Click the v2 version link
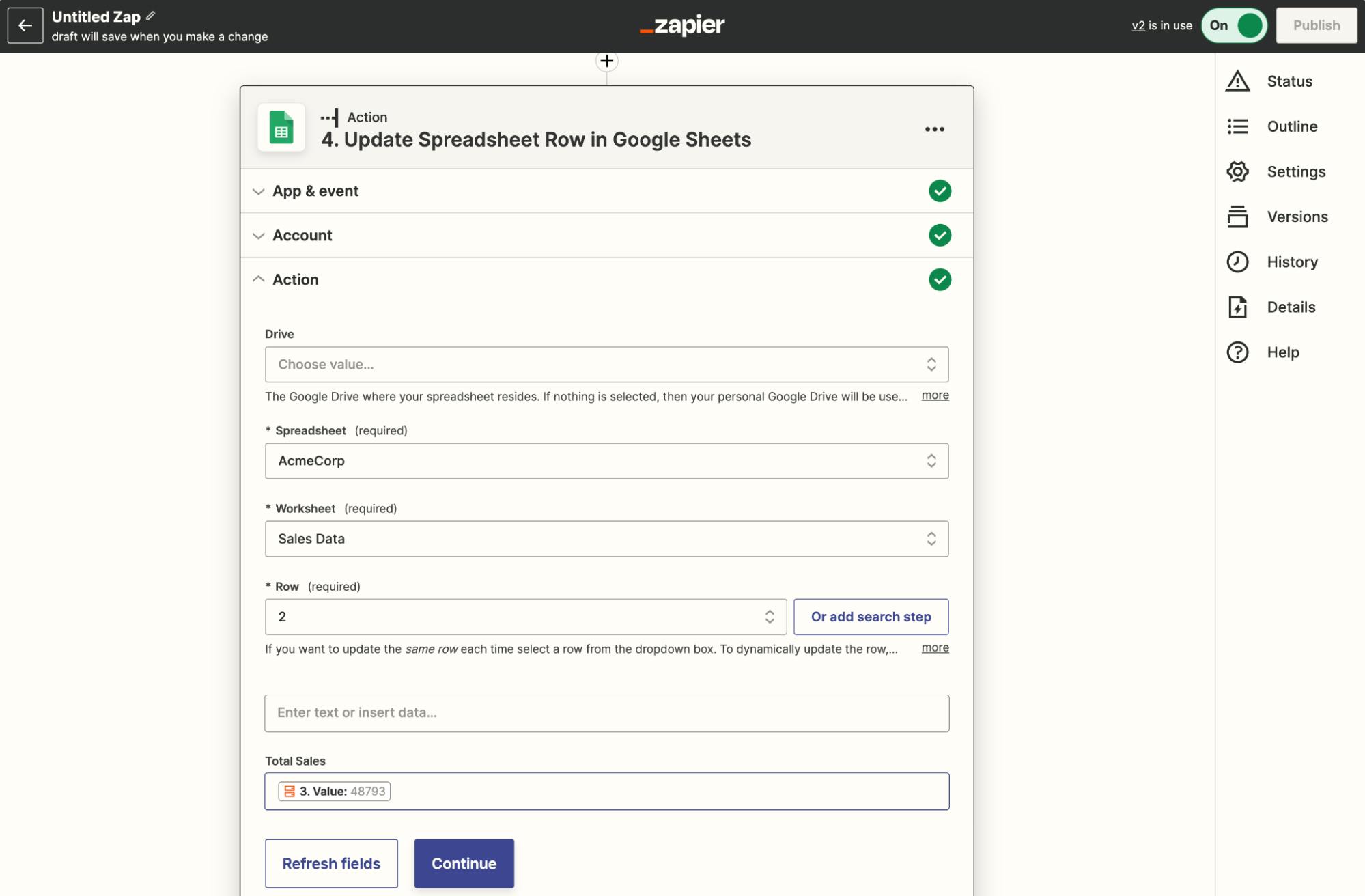The image size is (1365, 896). coord(1138,25)
